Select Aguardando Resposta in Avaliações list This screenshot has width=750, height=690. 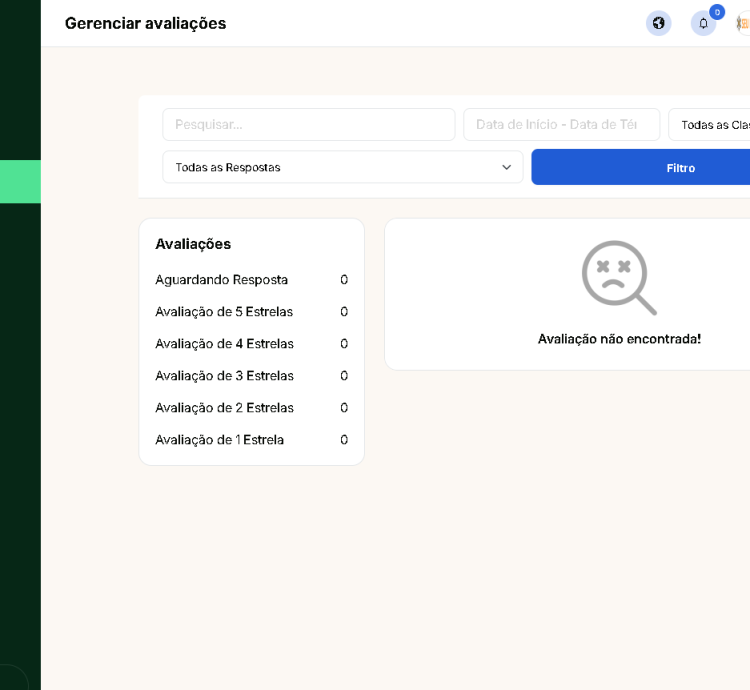point(221,280)
